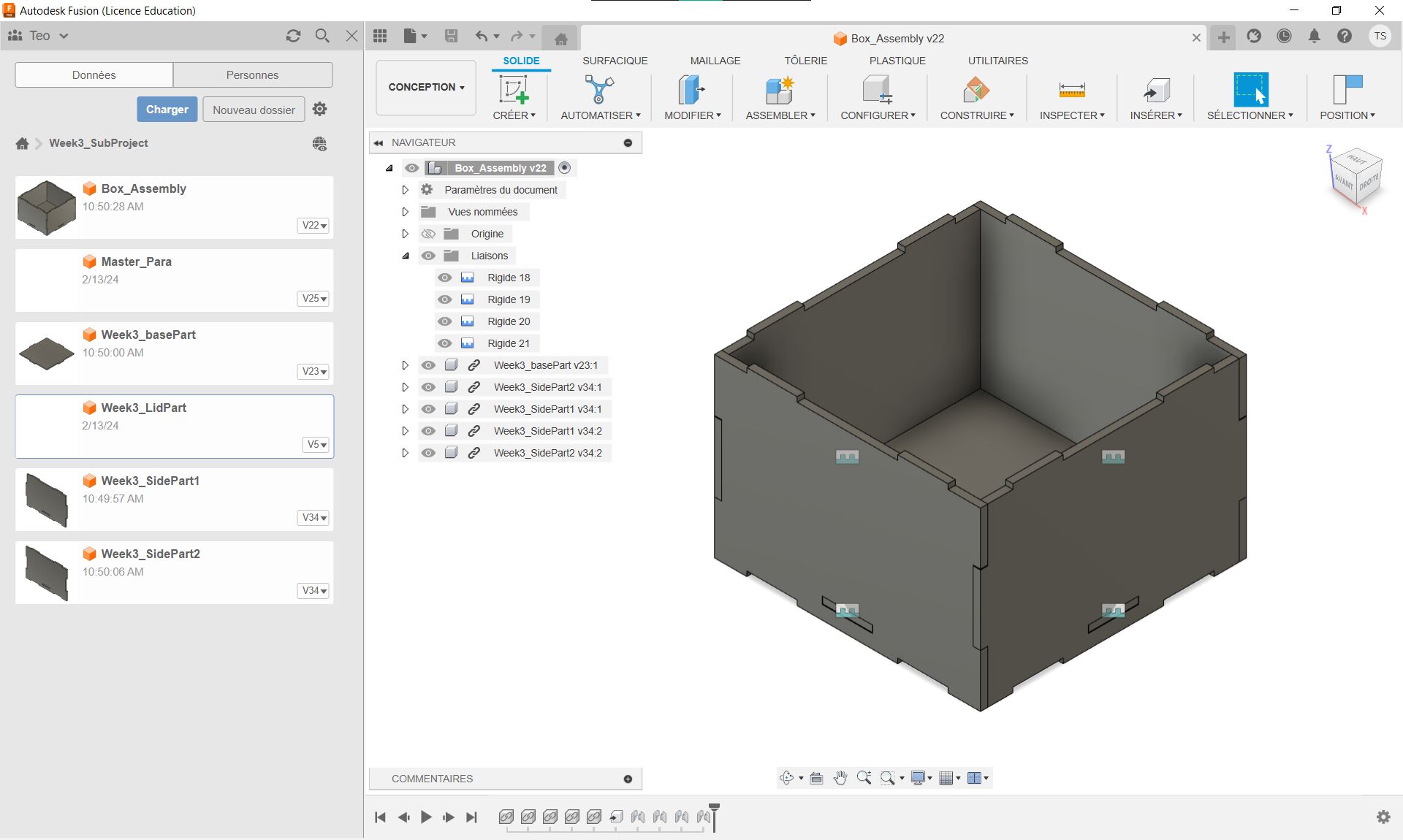Screen dimensions: 1403x840
Task: Go to the home tab icon
Action: coord(561,39)
